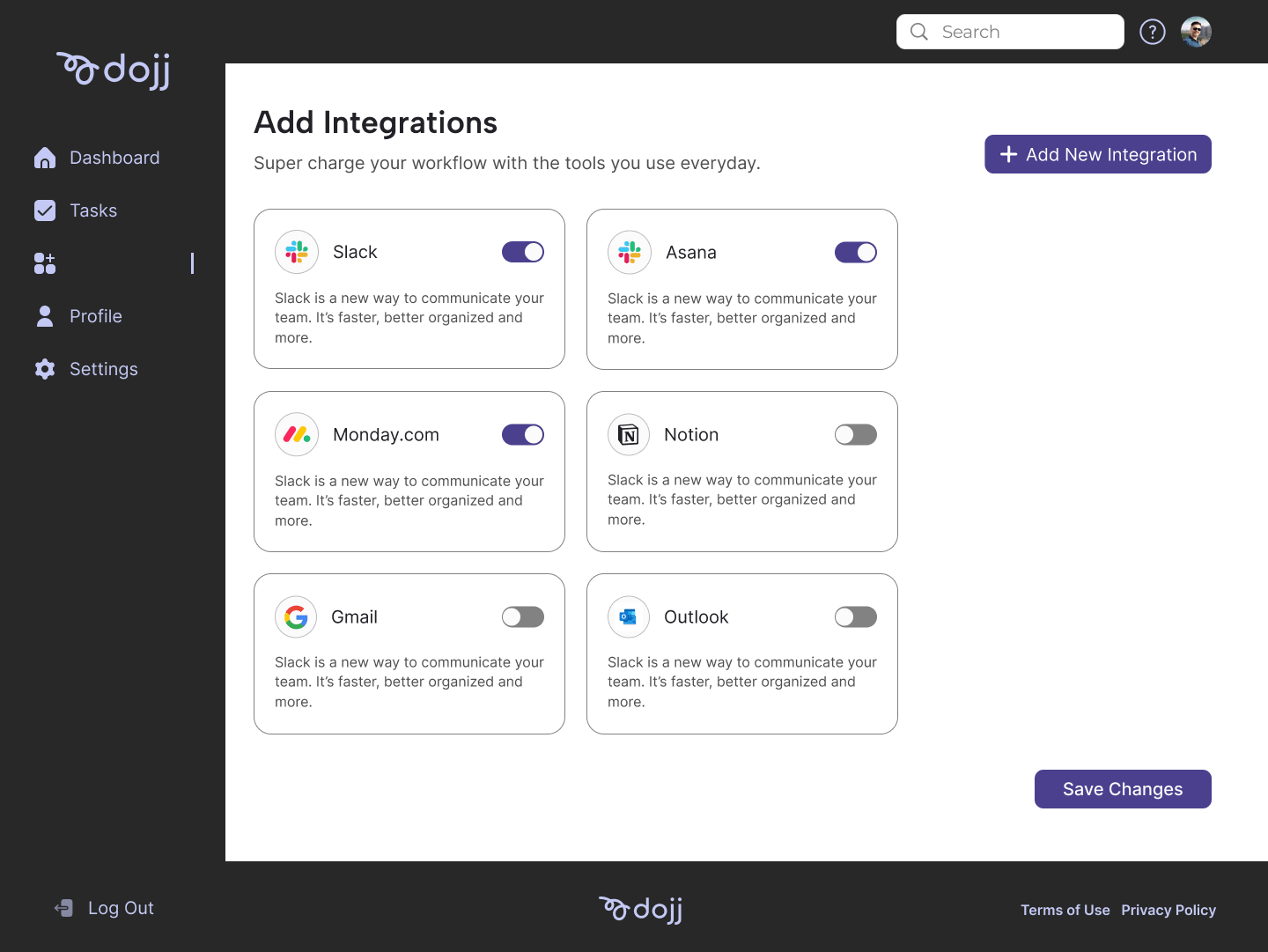This screenshot has width=1268, height=952.
Task: Click the search magnifier icon
Action: [x=919, y=32]
